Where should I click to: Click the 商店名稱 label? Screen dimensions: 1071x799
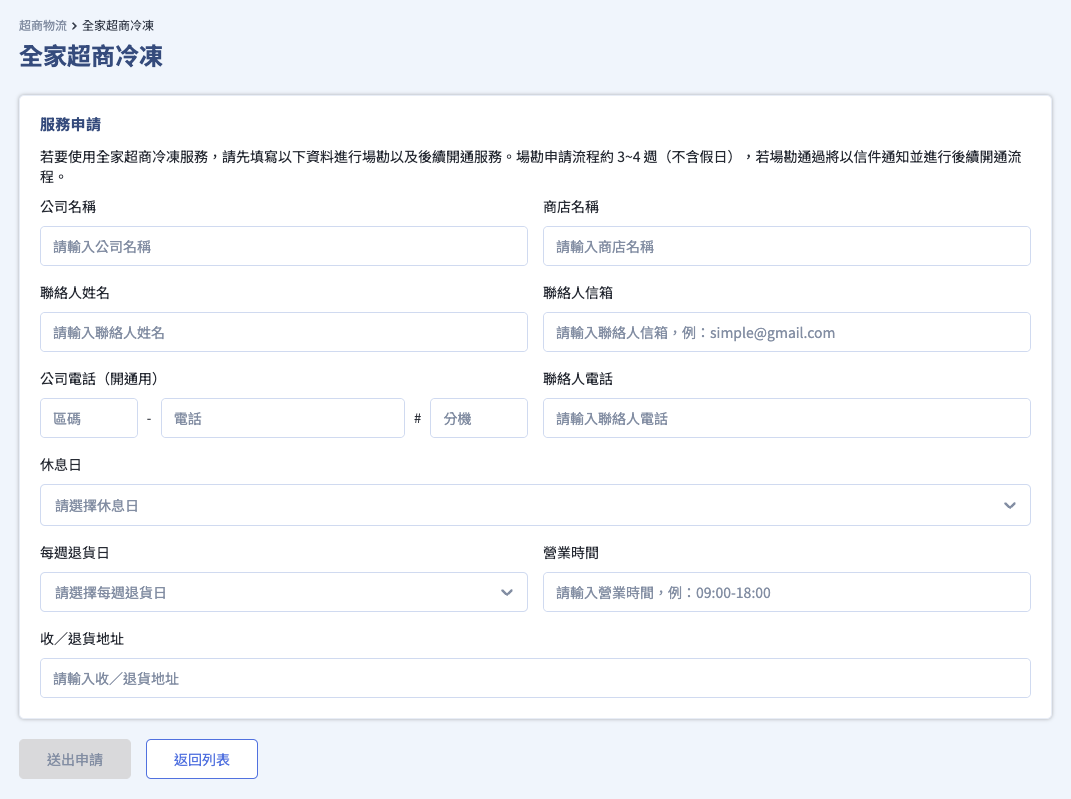click(x=571, y=207)
